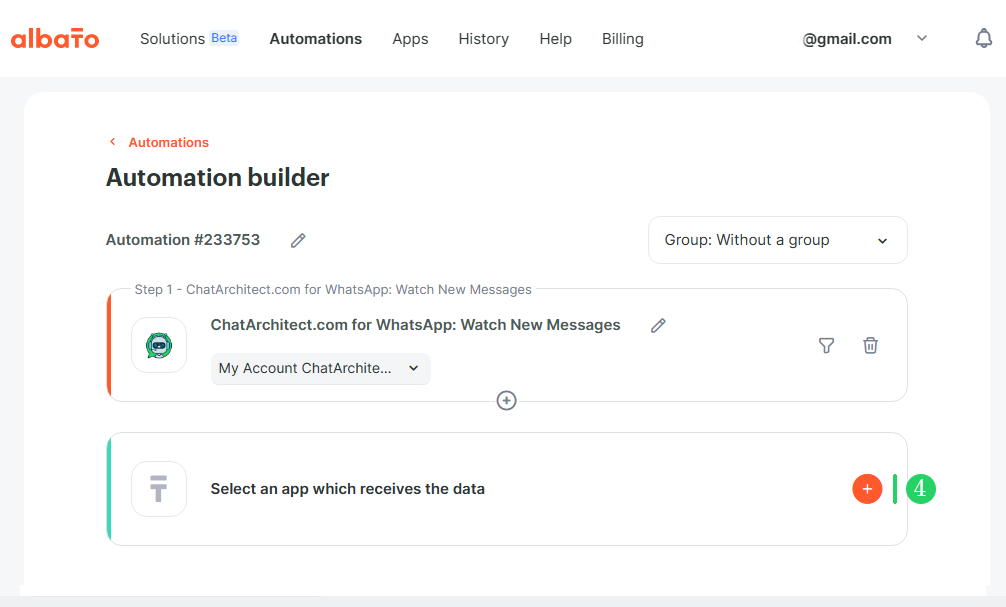Click pencil icon beside Watch New Messages
The image size is (1006, 607).
point(658,325)
